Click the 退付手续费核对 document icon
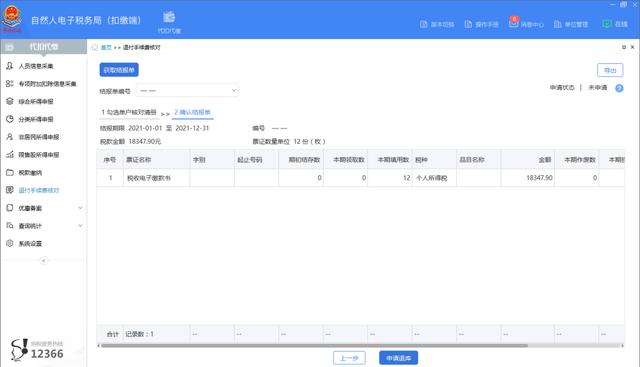 click(x=9, y=190)
